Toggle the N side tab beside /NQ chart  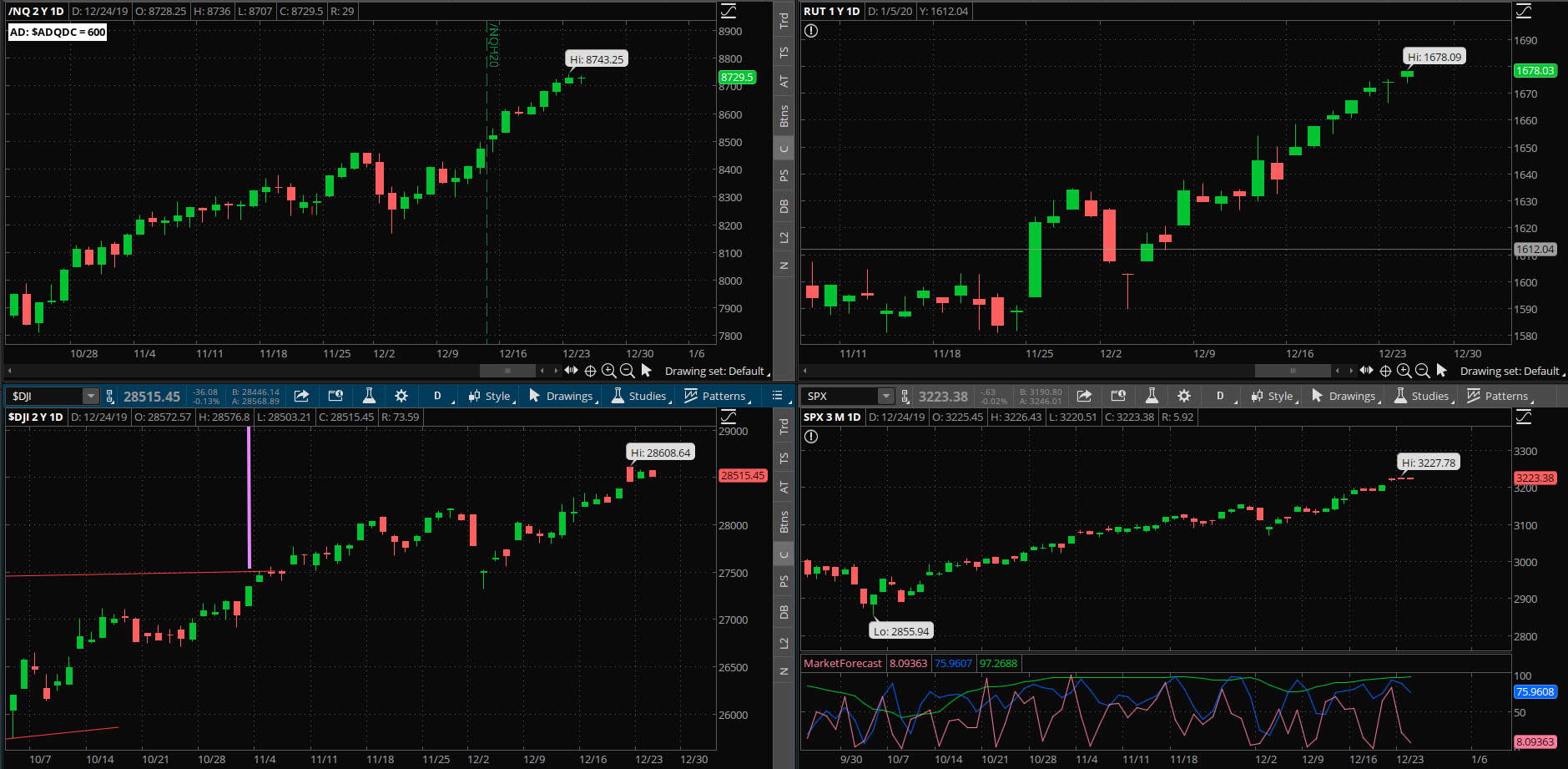[784, 266]
